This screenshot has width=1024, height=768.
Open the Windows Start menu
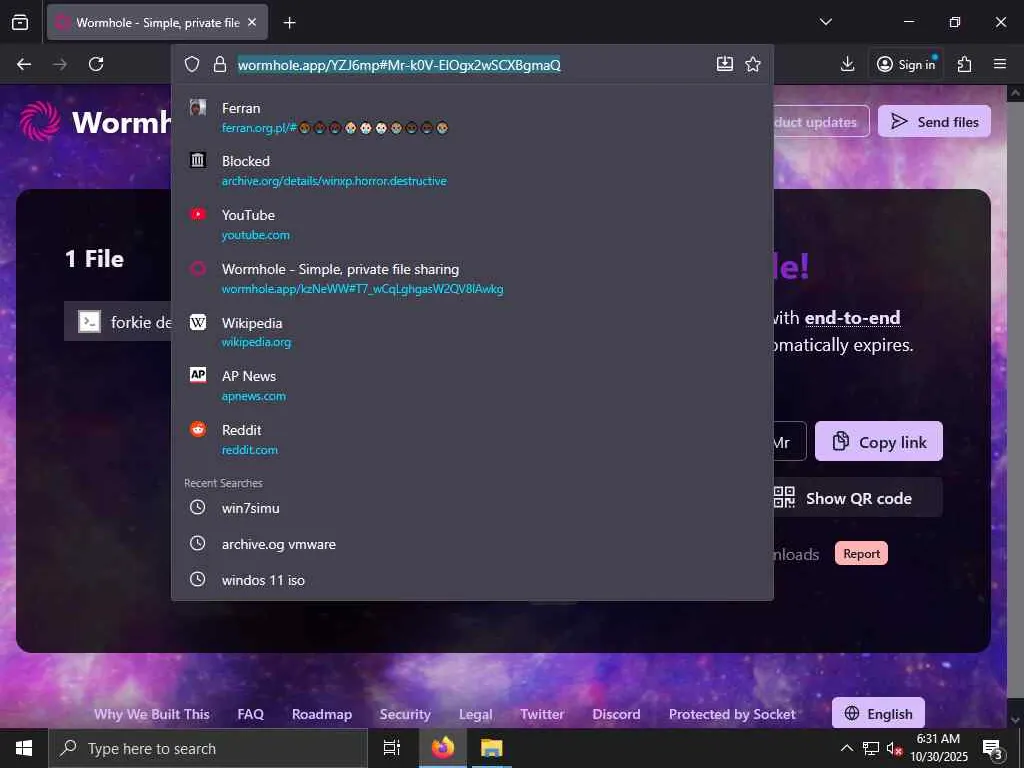(24, 748)
